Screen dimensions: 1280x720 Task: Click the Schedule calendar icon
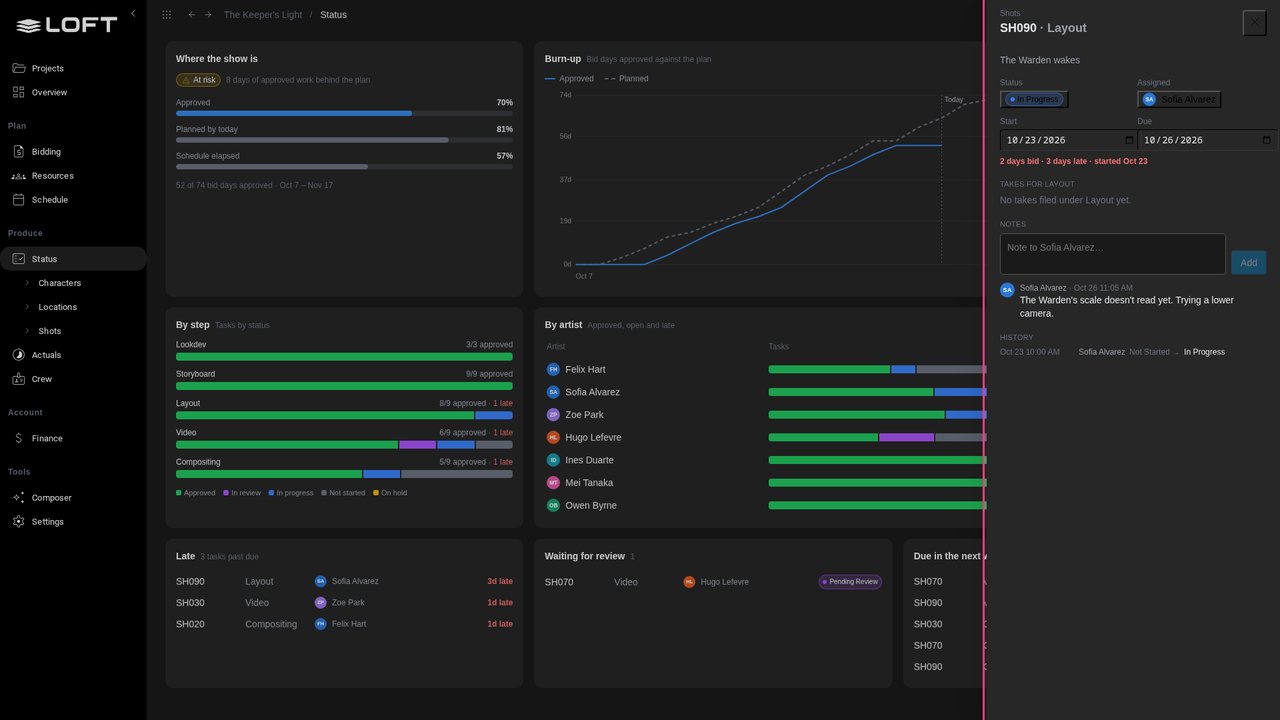pyautogui.click(x=19, y=200)
